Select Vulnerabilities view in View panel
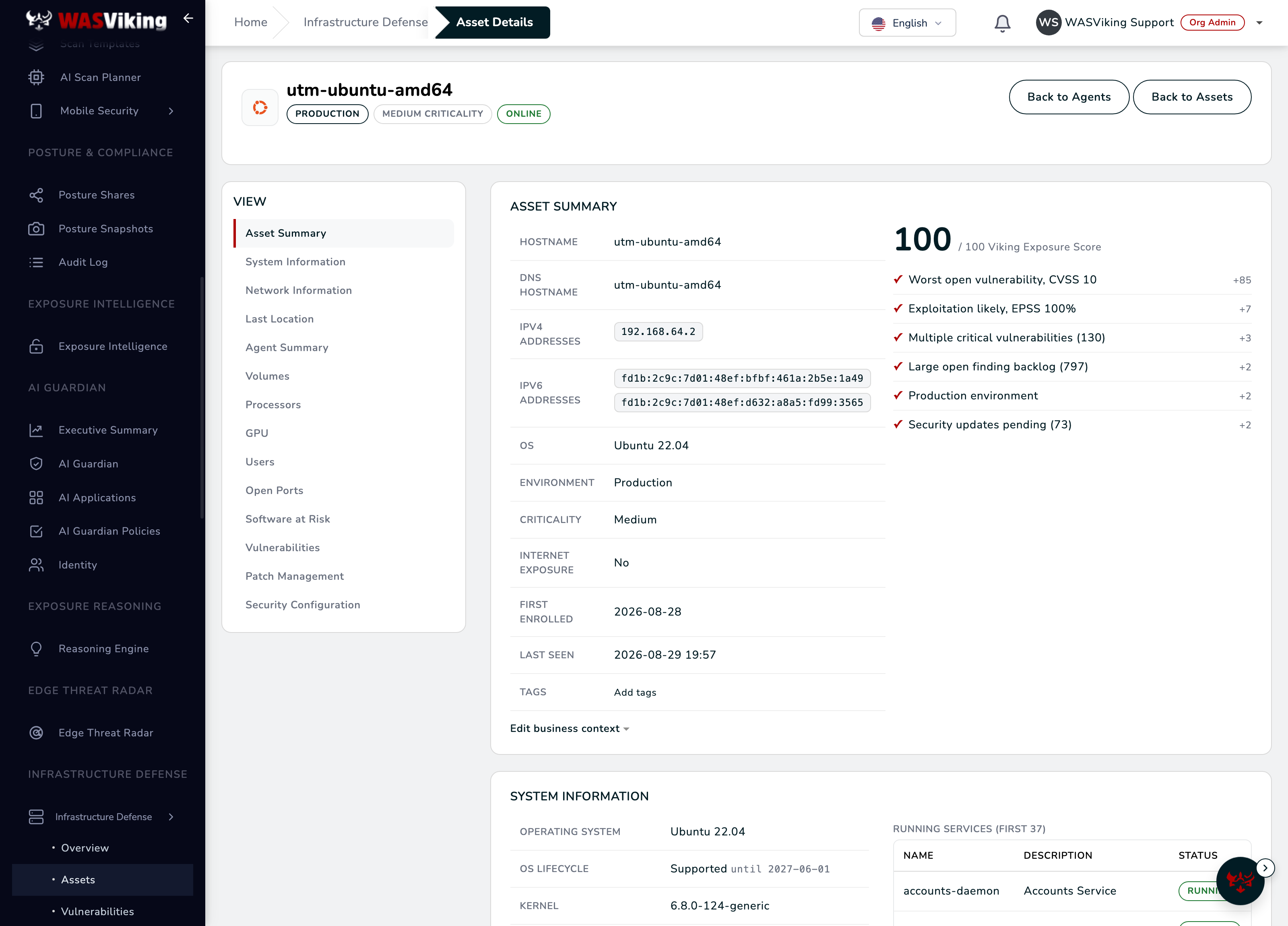Screen dimensions: 1288x926 (x=344, y=548)
